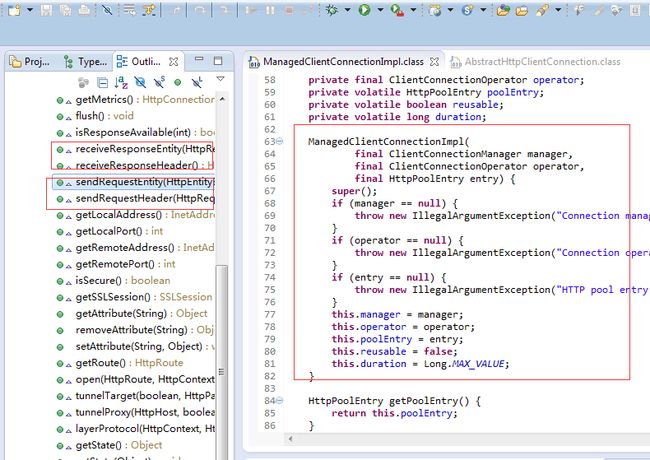The image size is (650, 460).
Task: Click the Save icon in toolbar
Action: coord(46,10)
